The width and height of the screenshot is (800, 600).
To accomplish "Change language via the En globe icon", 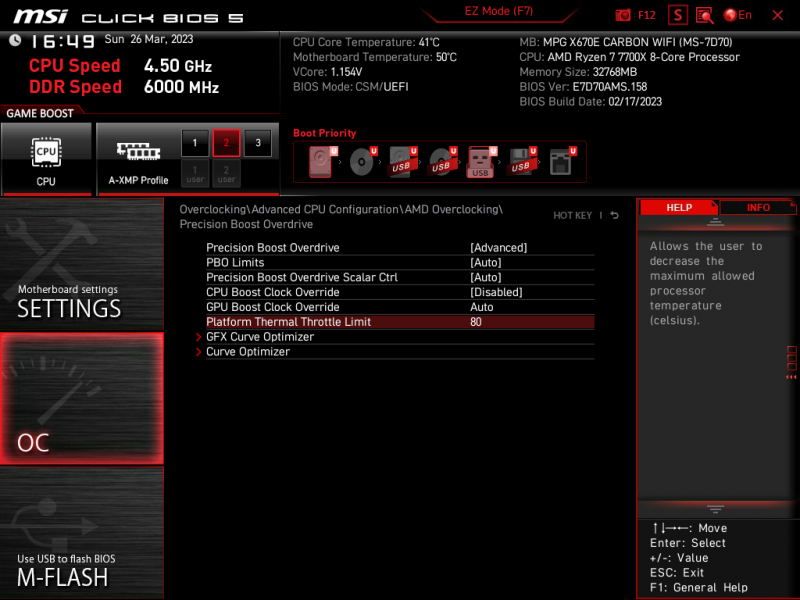I will click(x=737, y=15).
